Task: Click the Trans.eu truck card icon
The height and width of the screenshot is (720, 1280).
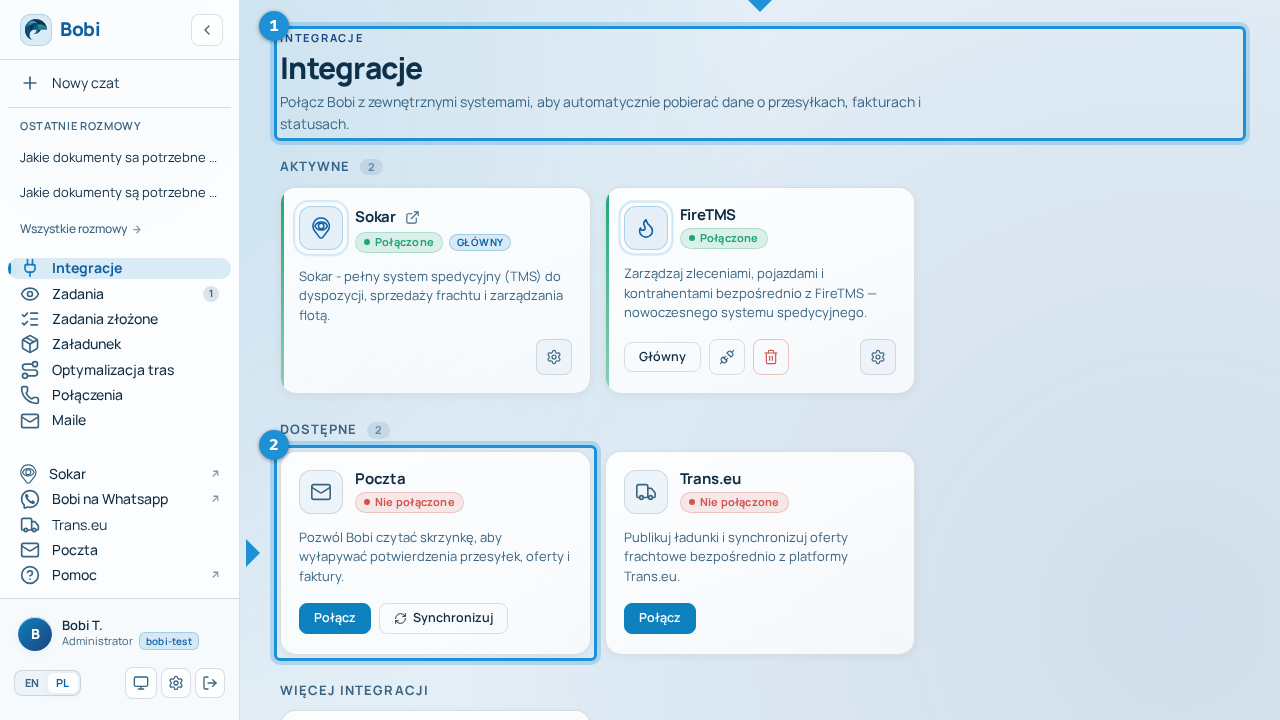Action: 646,492
